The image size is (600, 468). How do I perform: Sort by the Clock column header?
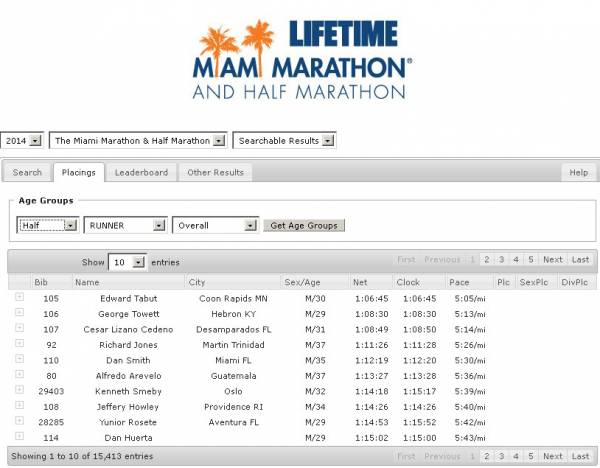pos(419,282)
